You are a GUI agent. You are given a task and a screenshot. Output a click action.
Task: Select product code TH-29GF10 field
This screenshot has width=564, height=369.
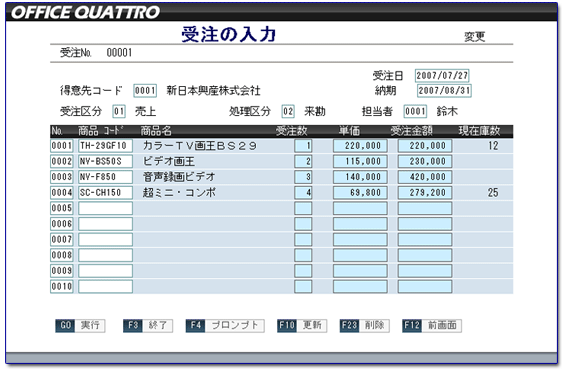coord(105,146)
